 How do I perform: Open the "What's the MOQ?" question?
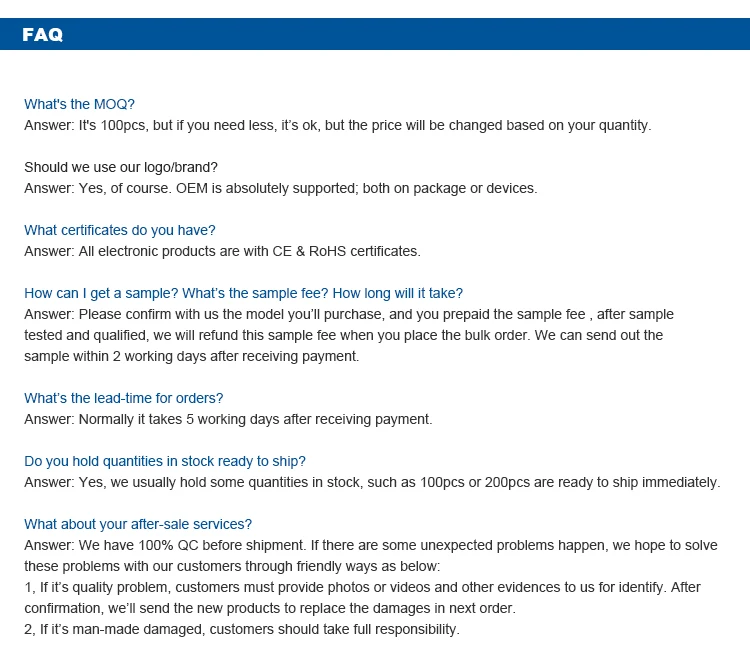79,104
